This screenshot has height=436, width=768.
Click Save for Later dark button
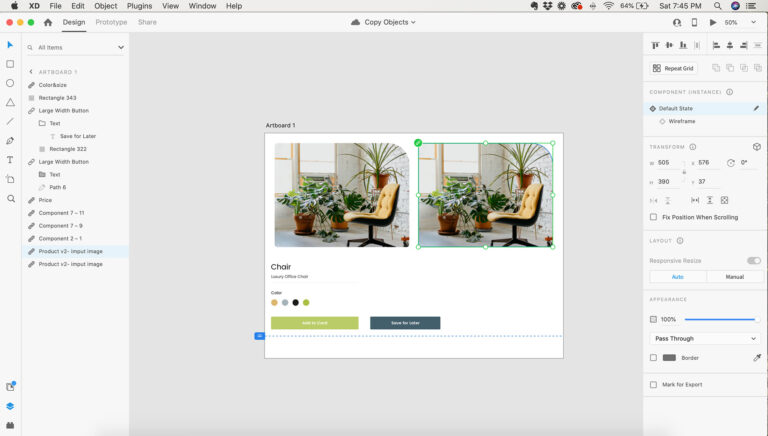[405, 323]
